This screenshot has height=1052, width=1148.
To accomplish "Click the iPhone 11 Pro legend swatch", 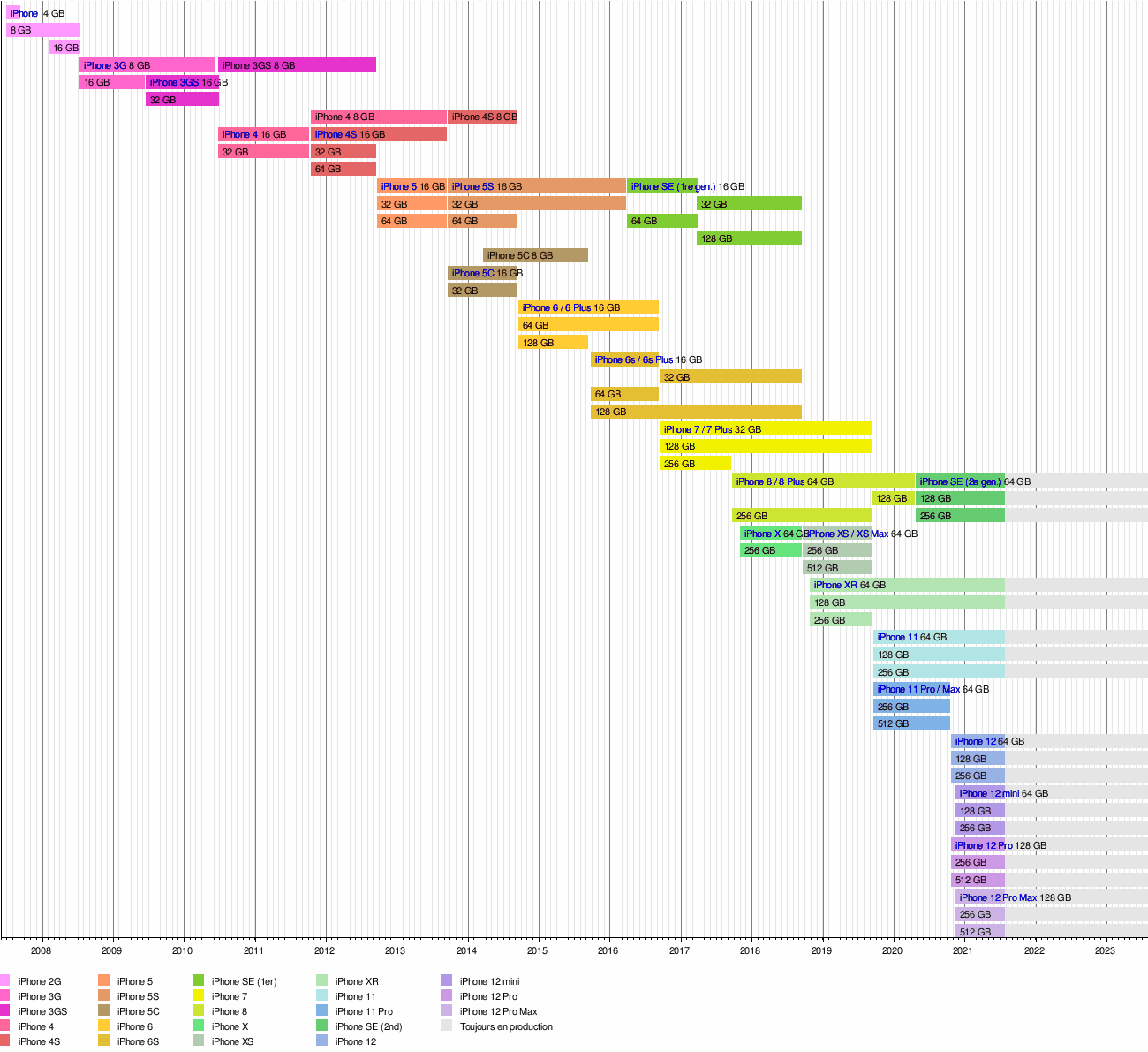I will coord(322,1011).
